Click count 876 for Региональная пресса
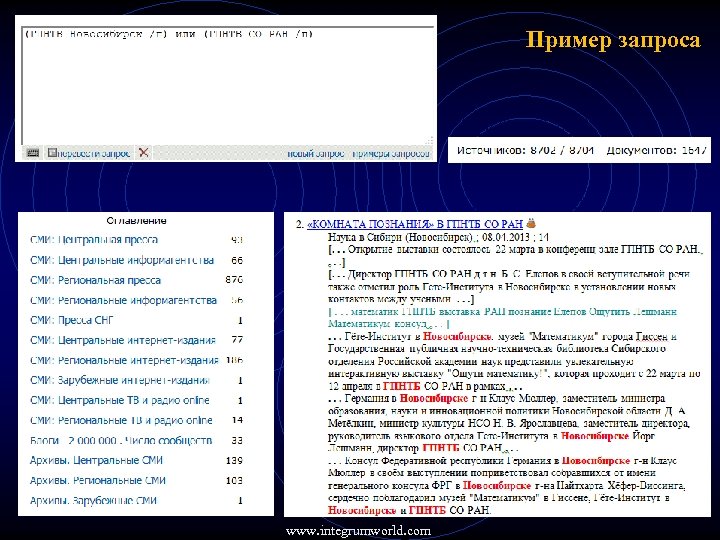 click(x=234, y=280)
